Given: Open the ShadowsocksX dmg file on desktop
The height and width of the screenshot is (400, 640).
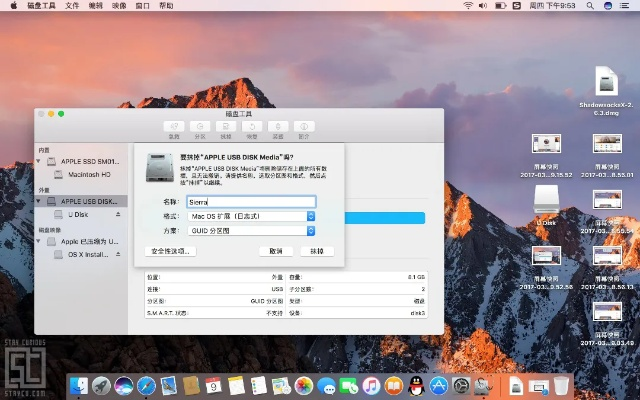Looking at the screenshot, I should 607,82.
